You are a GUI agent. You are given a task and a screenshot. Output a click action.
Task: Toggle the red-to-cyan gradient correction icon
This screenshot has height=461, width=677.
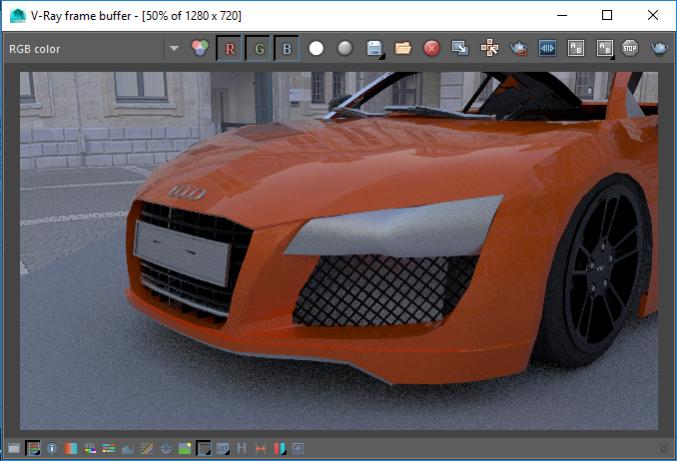[70, 448]
